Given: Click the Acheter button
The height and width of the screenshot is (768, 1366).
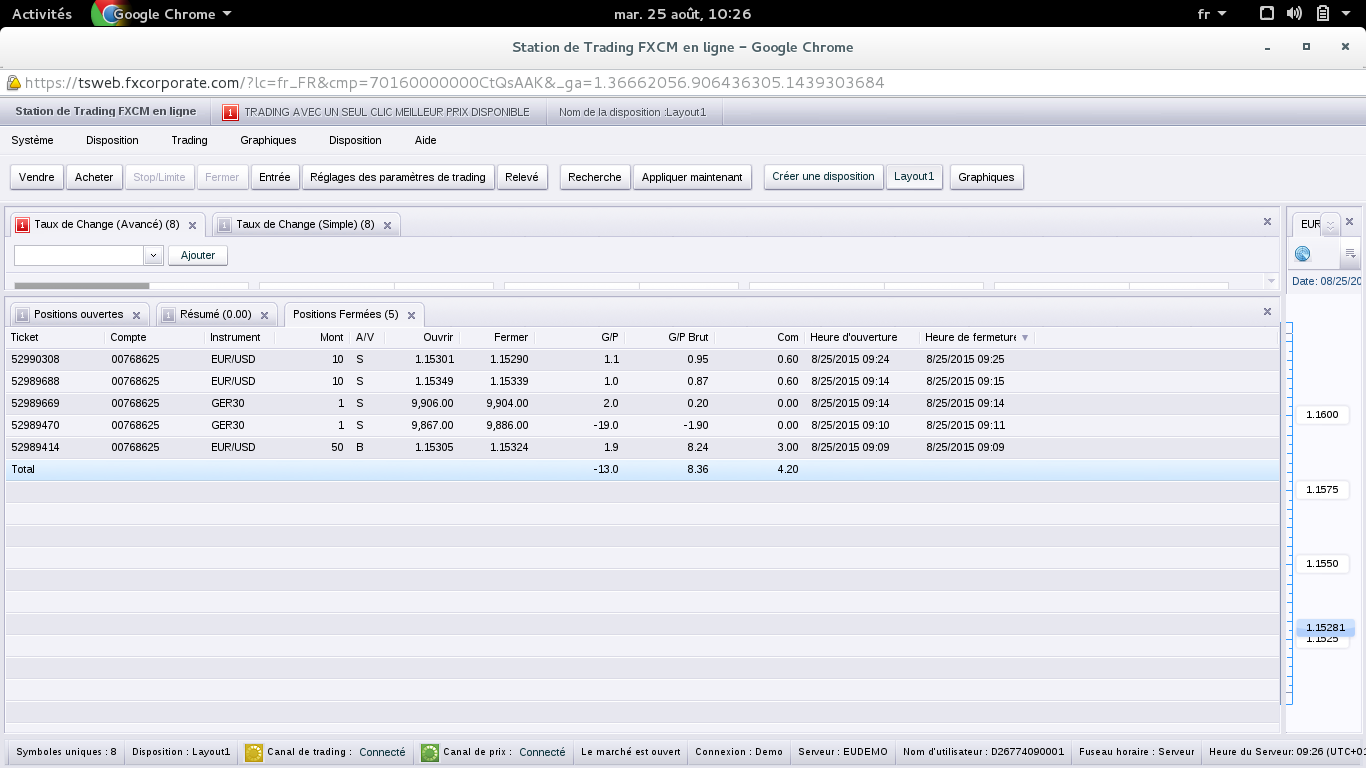Looking at the screenshot, I should [94, 177].
